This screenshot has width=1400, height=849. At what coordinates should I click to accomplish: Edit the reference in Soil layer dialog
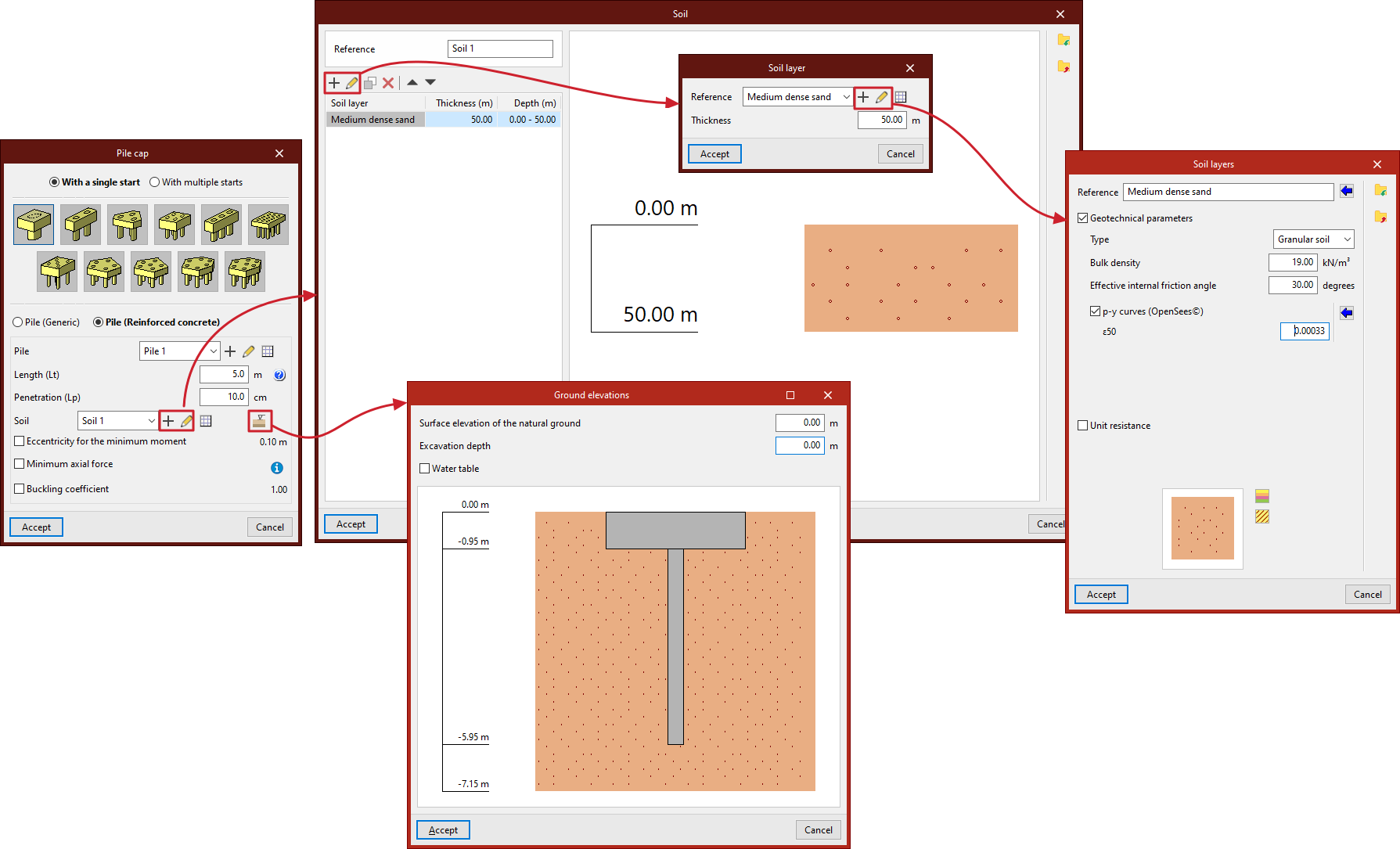(x=881, y=97)
